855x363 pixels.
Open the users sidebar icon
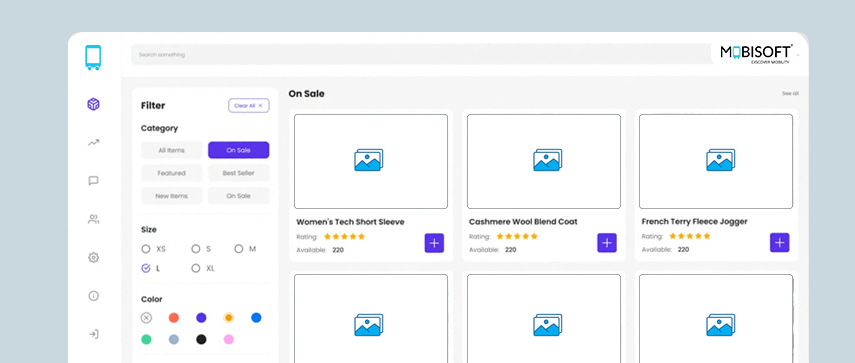point(93,219)
